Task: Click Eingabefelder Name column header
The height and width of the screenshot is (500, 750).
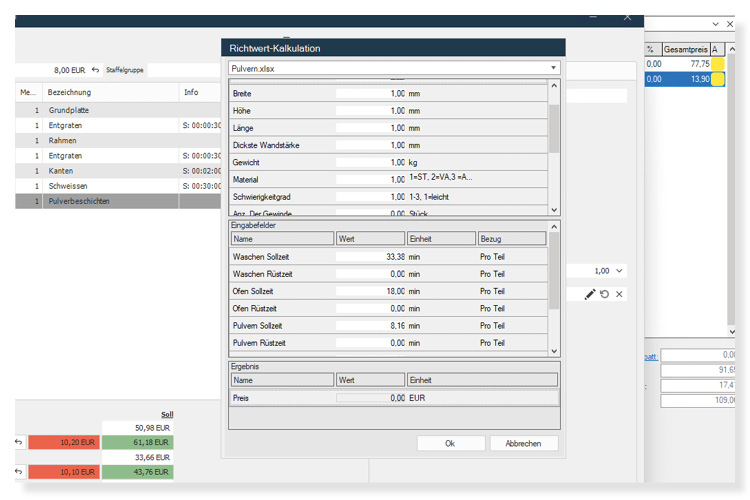Action: (x=282, y=239)
